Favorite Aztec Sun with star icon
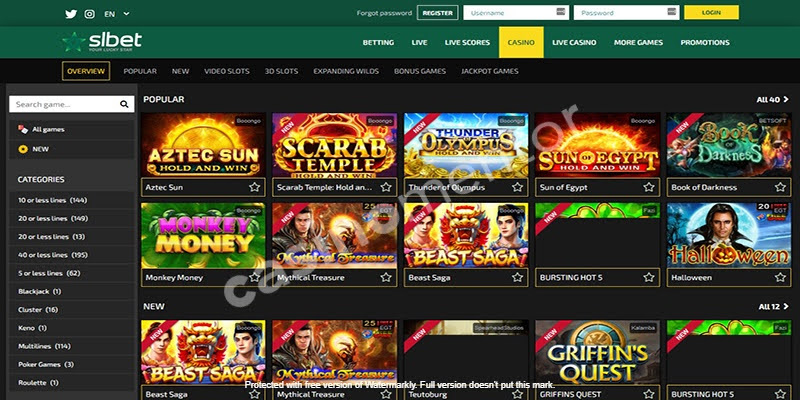Screen dimensions: 800x400 254,187
